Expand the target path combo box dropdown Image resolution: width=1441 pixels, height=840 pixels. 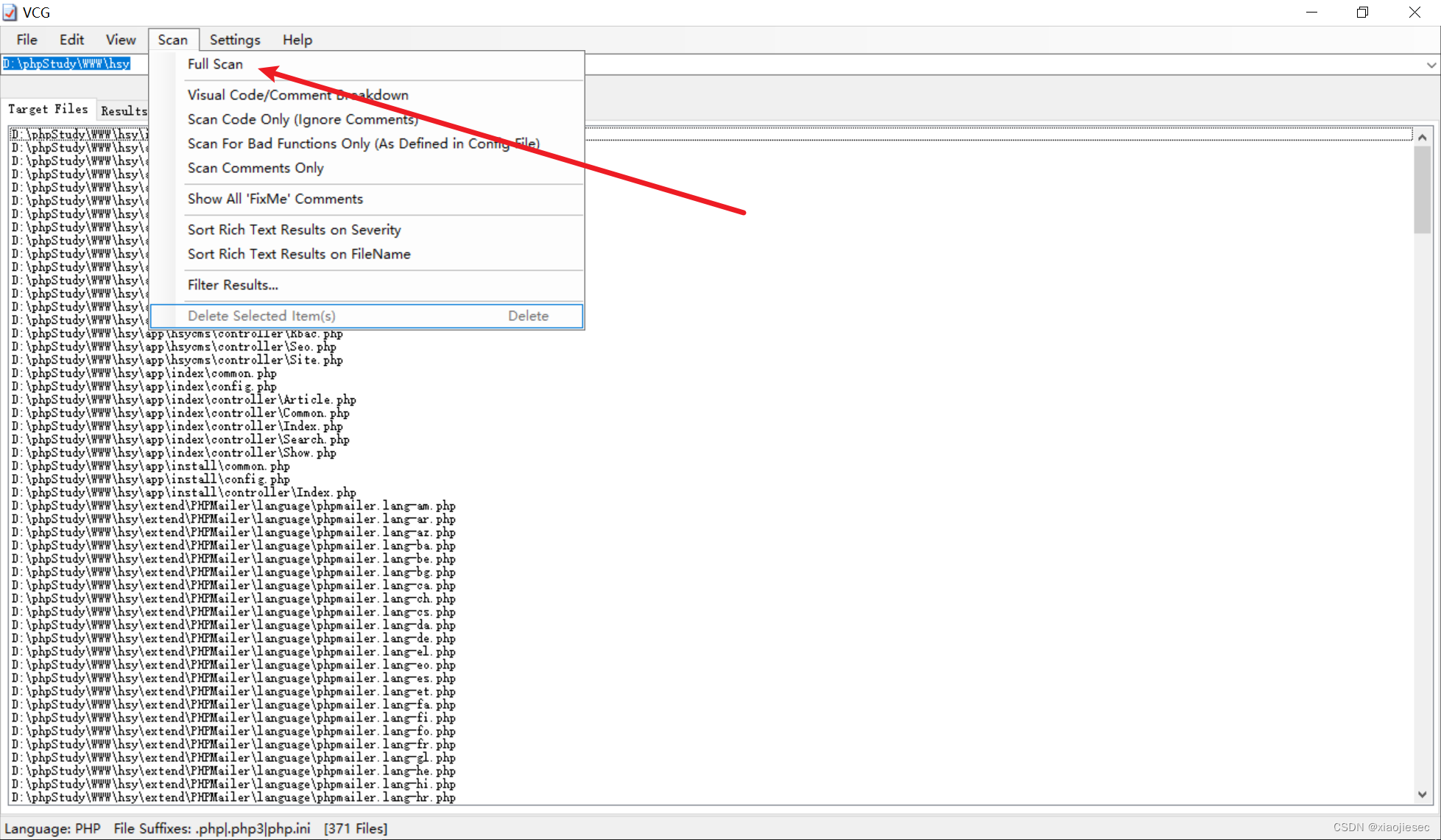[x=1431, y=65]
